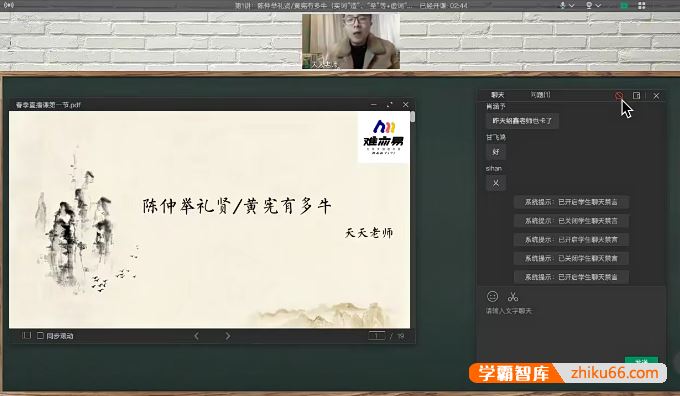Viewport: 680px width, 396px height.
Task: Expand the microphone options arrow
Action: coord(572,6)
